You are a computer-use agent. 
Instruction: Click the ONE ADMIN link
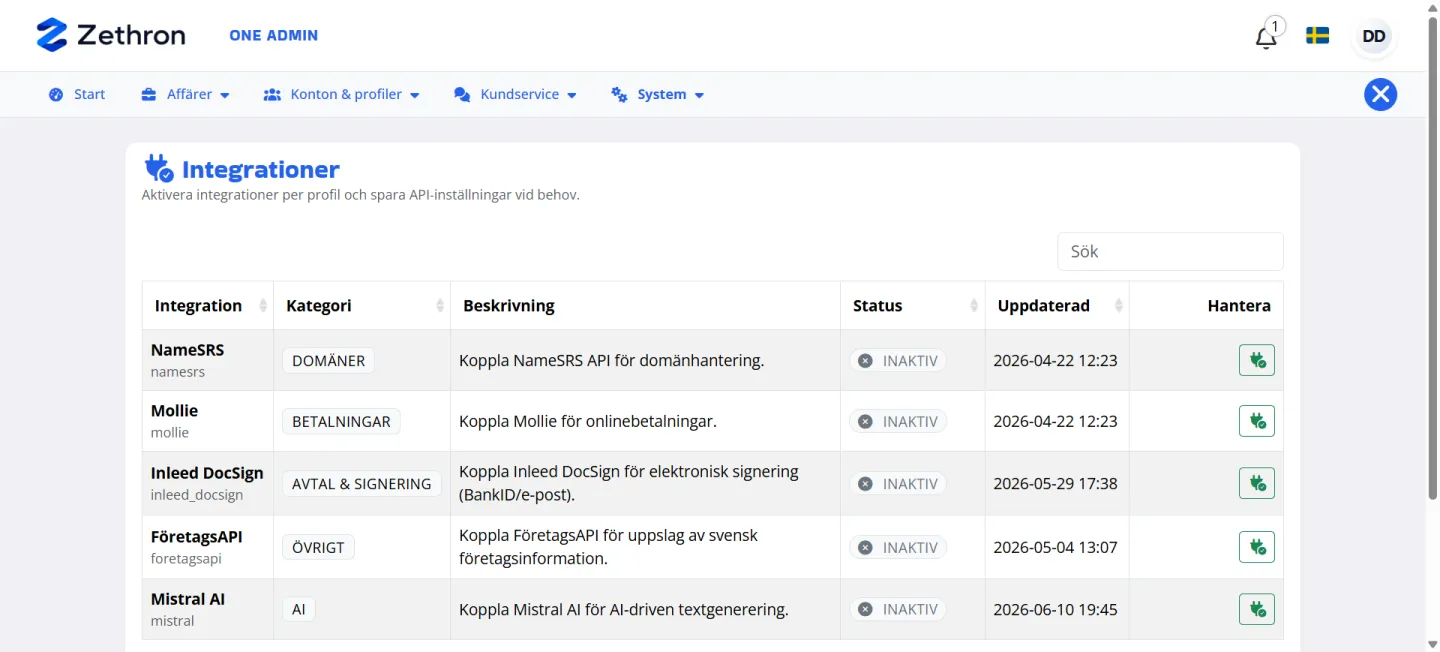pos(273,35)
